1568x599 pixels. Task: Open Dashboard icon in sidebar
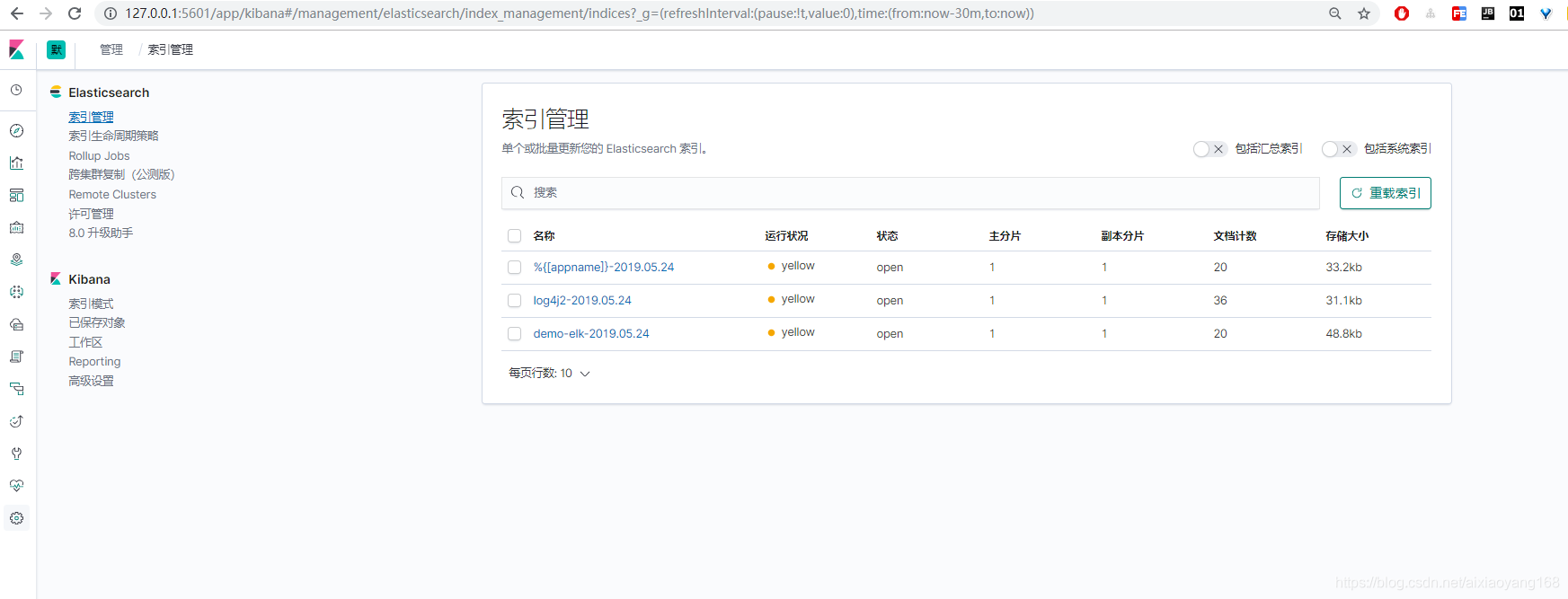coord(16,196)
